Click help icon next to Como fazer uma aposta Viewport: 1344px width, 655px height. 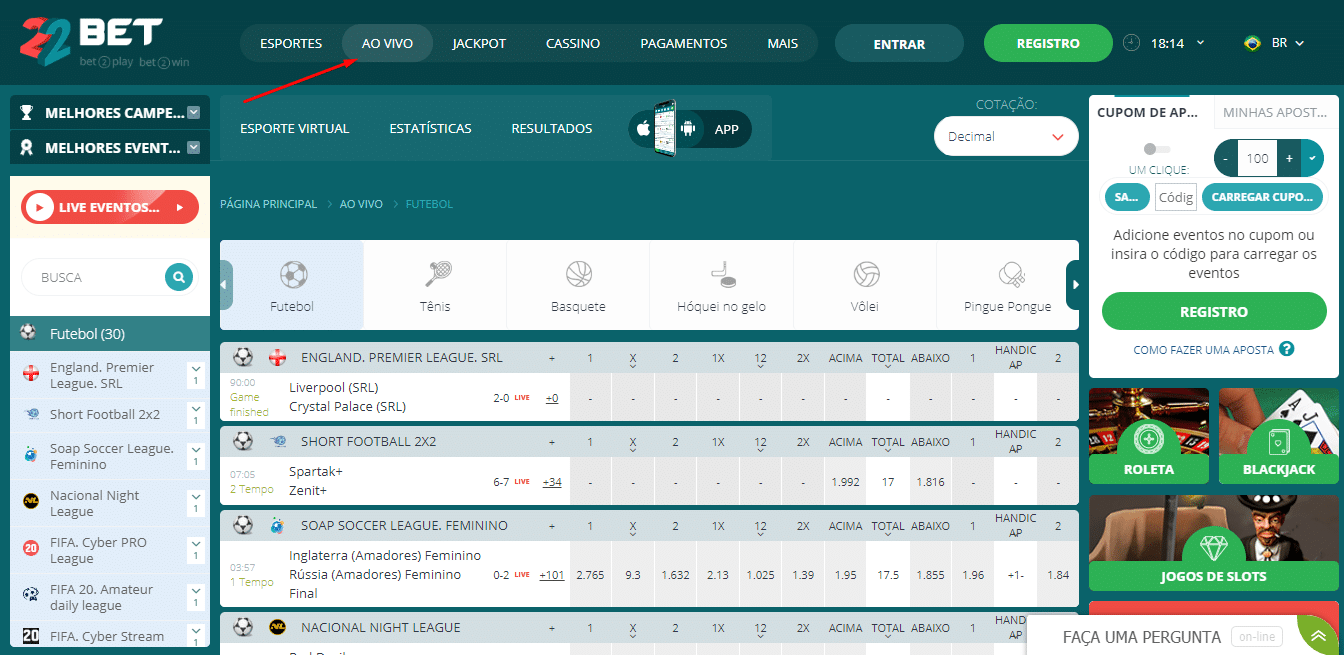click(x=1287, y=349)
